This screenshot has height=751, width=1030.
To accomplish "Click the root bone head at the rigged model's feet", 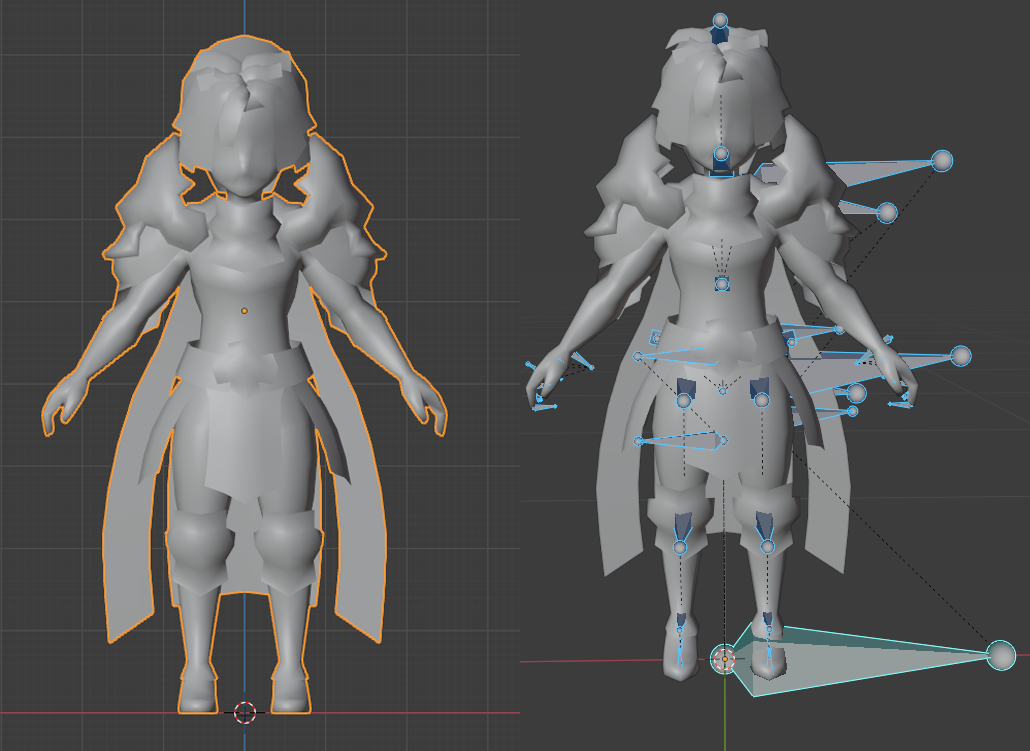I will point(725,659).
